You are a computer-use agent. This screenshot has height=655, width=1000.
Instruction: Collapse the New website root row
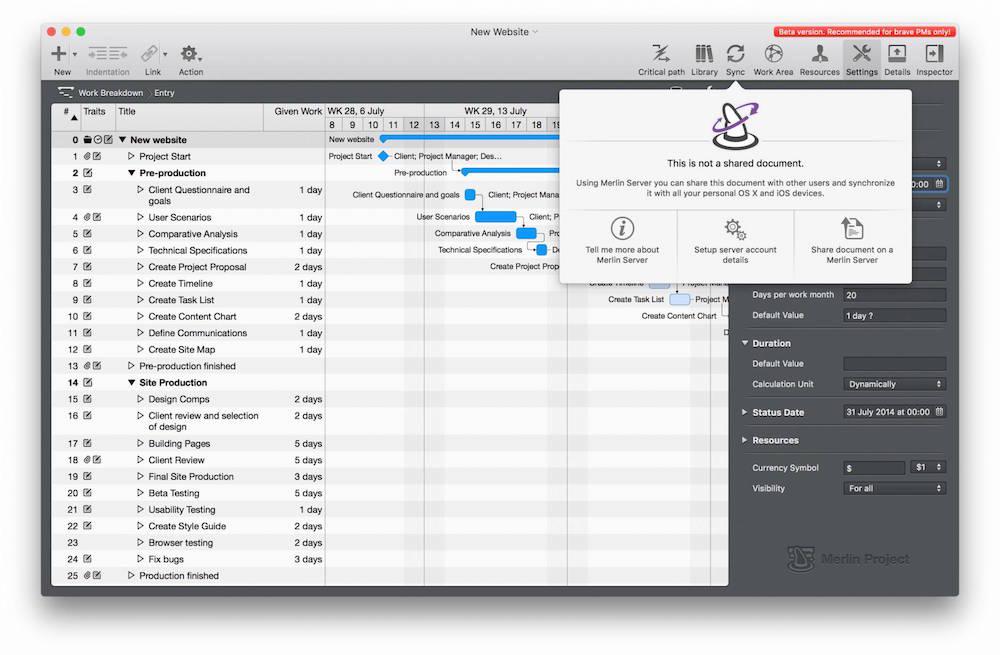pyautogui.click(x=122, y=140)
